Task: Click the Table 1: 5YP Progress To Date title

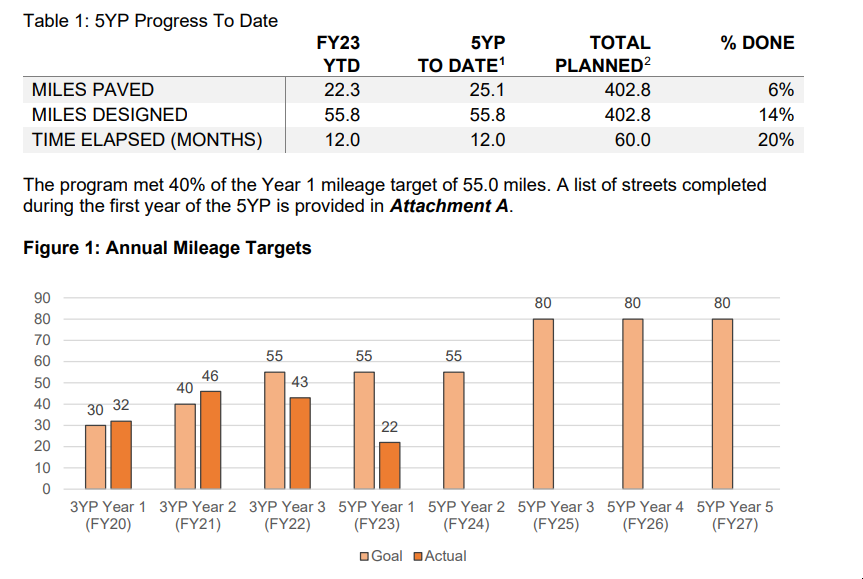Action: [x=150, y=20]
